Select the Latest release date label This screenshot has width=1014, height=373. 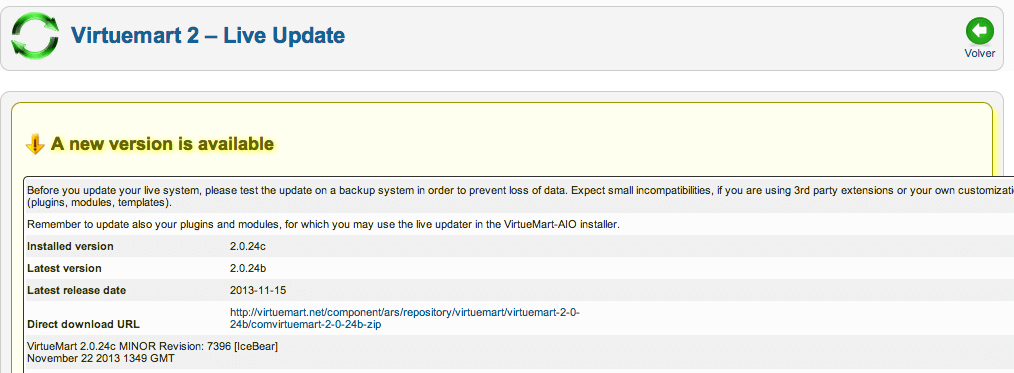[x=76, y=290]
